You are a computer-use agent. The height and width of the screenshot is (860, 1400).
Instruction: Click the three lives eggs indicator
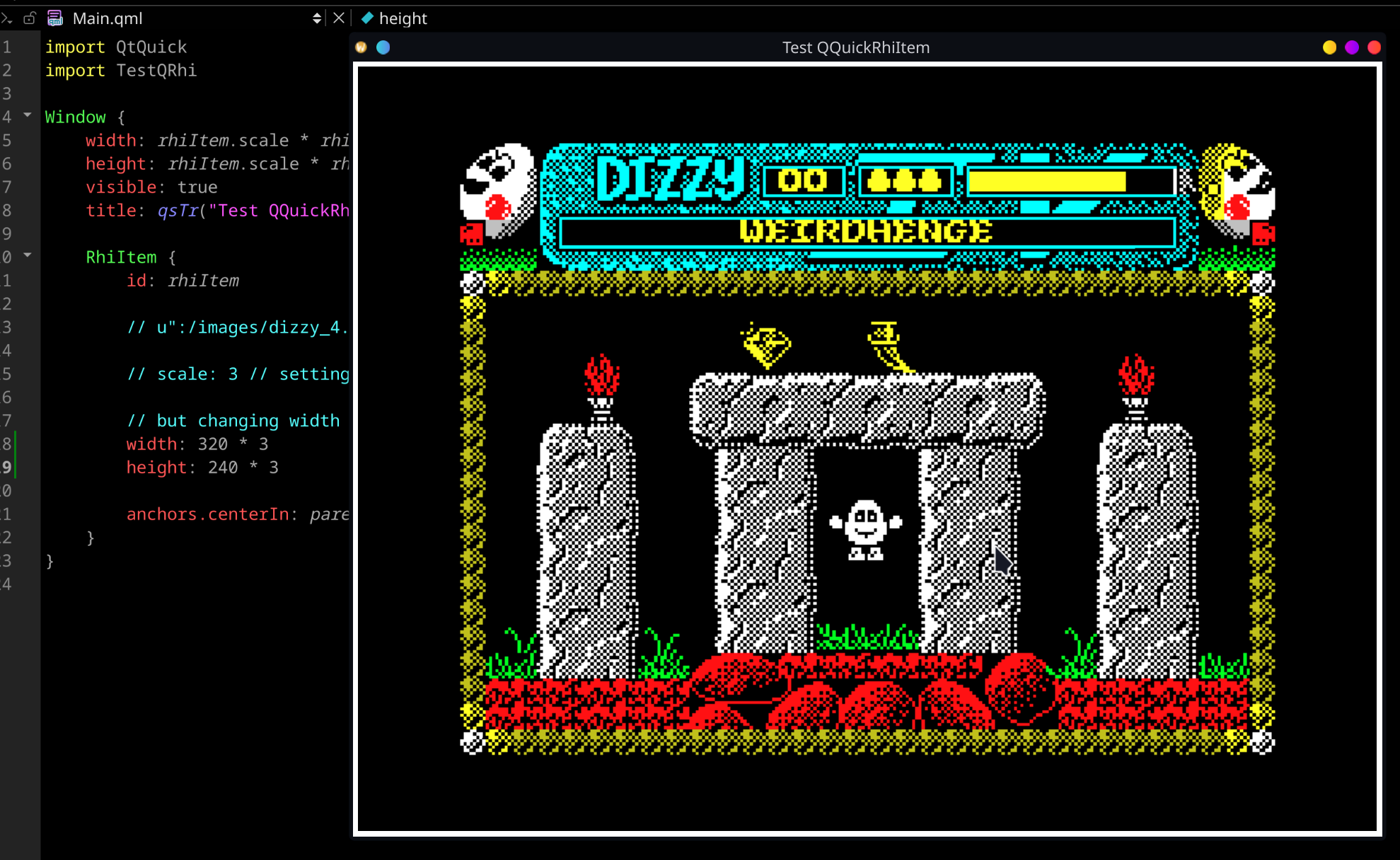tap(905, 181)
